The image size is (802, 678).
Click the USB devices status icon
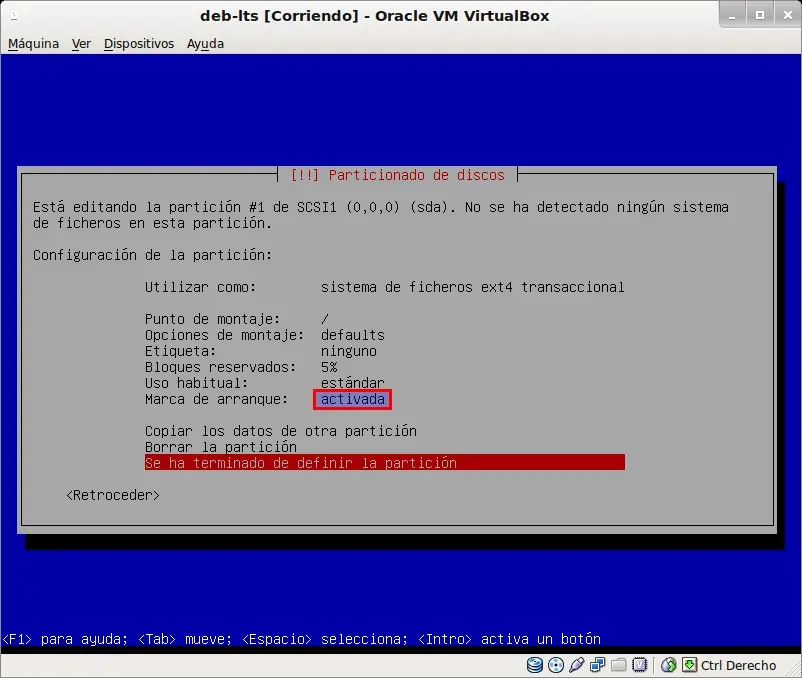(576, 665)
